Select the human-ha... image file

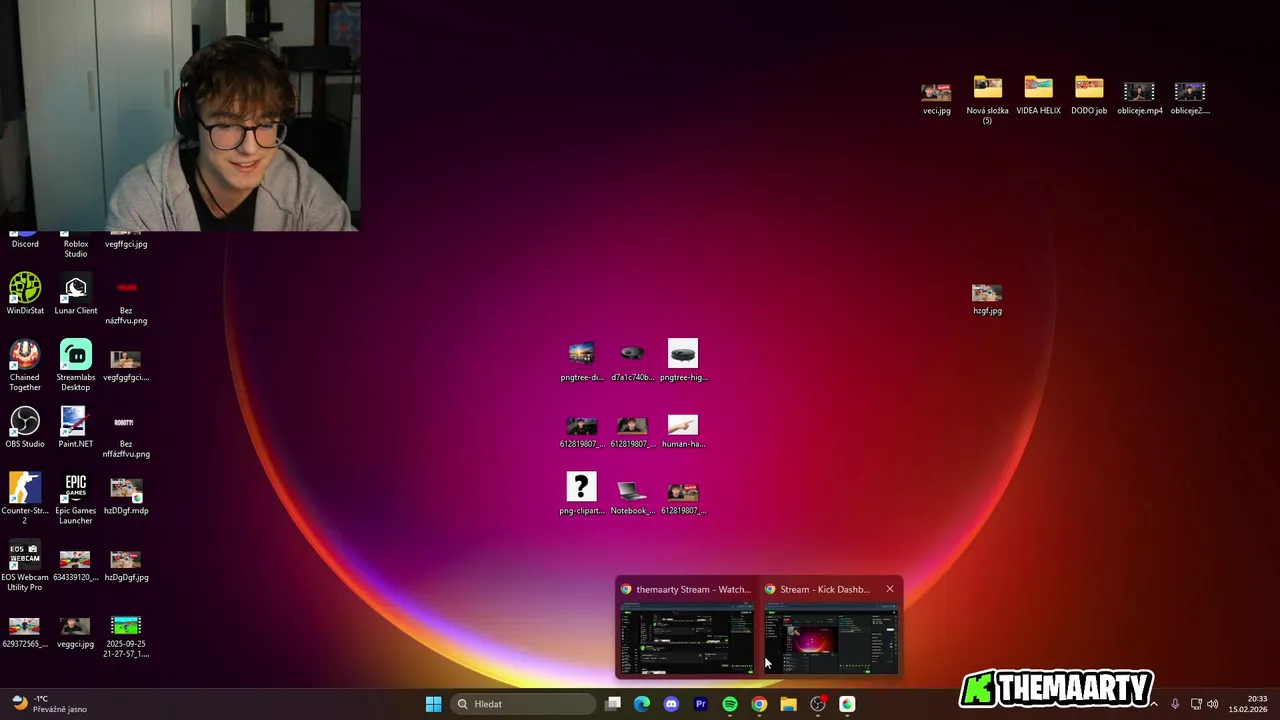click(683, 431)
